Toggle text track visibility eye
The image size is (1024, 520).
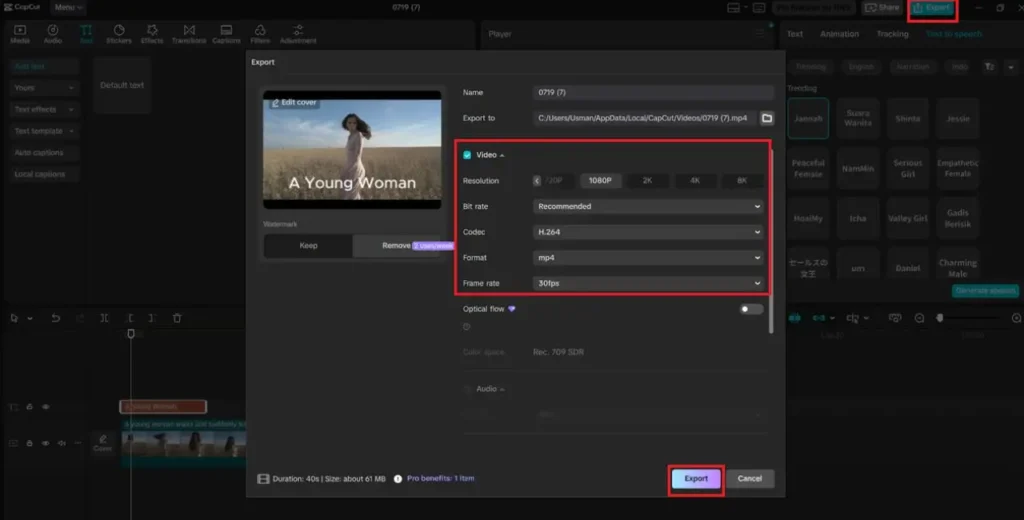[46, 407]
